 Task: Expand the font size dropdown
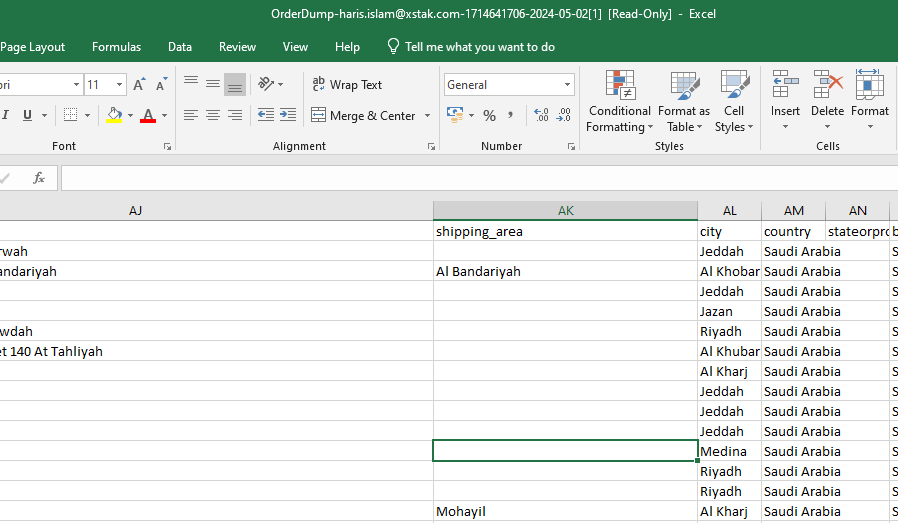tap(120, 85)
